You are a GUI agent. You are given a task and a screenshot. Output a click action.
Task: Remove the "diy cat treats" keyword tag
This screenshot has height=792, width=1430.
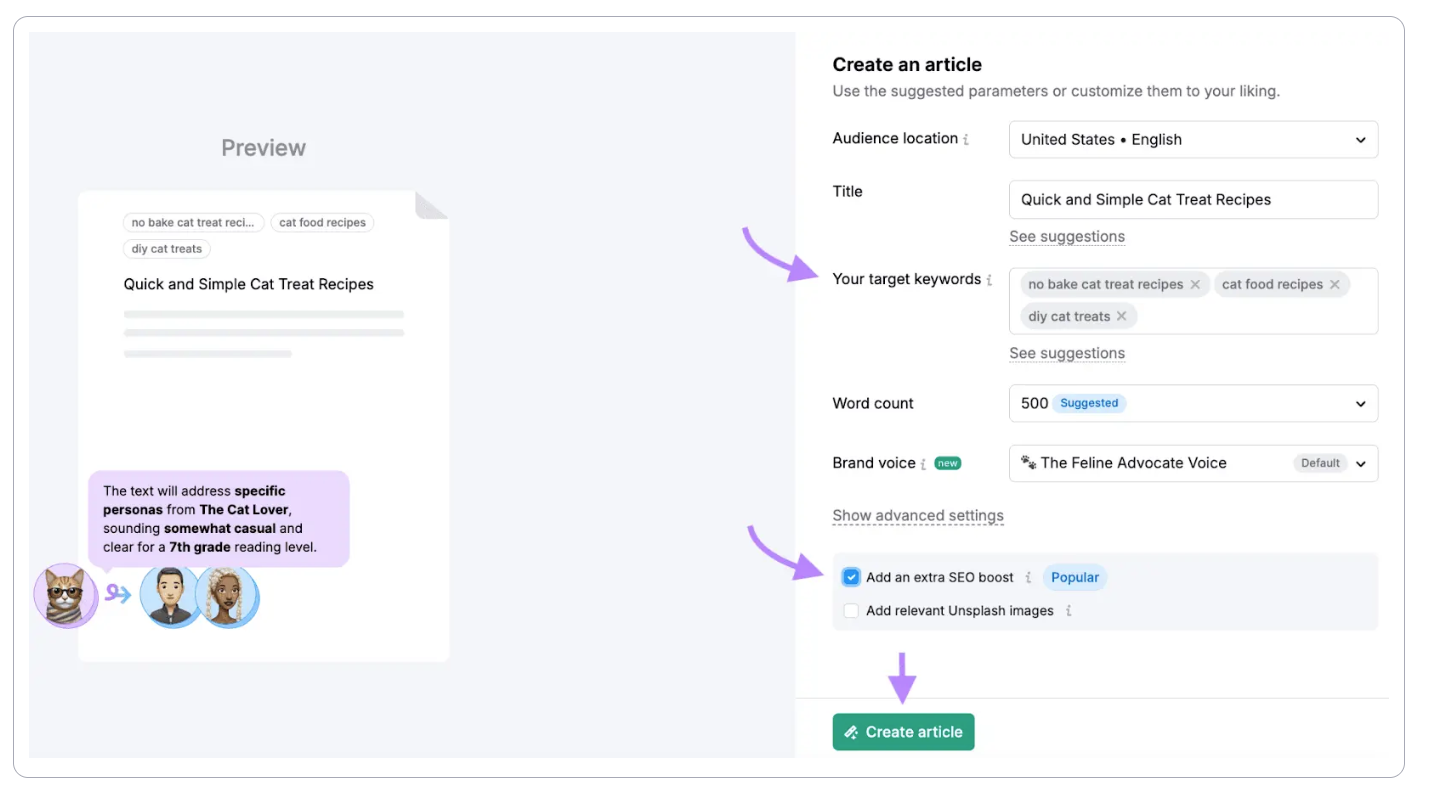coord(1122,316)
